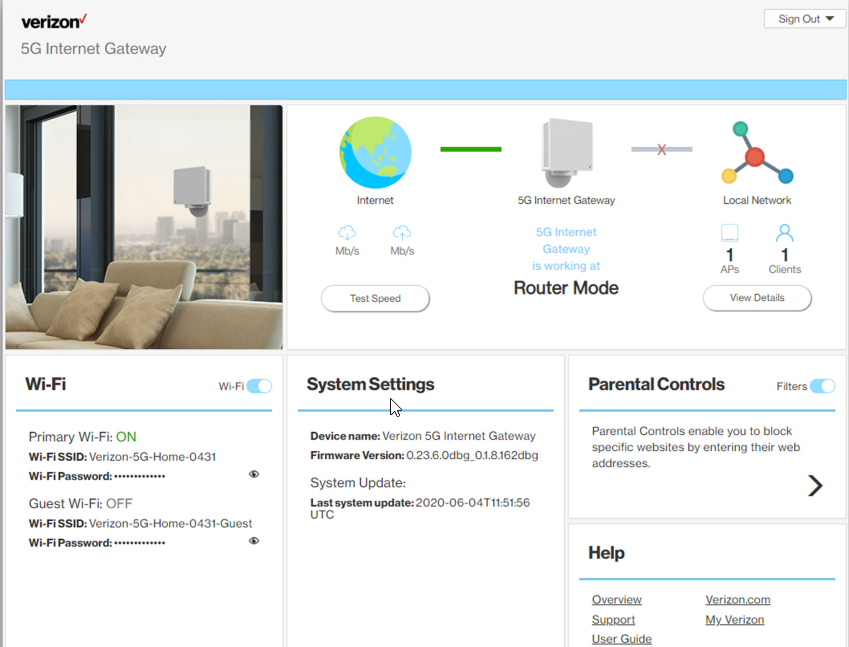Image resolution: width=849 pixels, height=647 pixels.
Task: Click the Parental Controls description text
Action: coord(696,447)
